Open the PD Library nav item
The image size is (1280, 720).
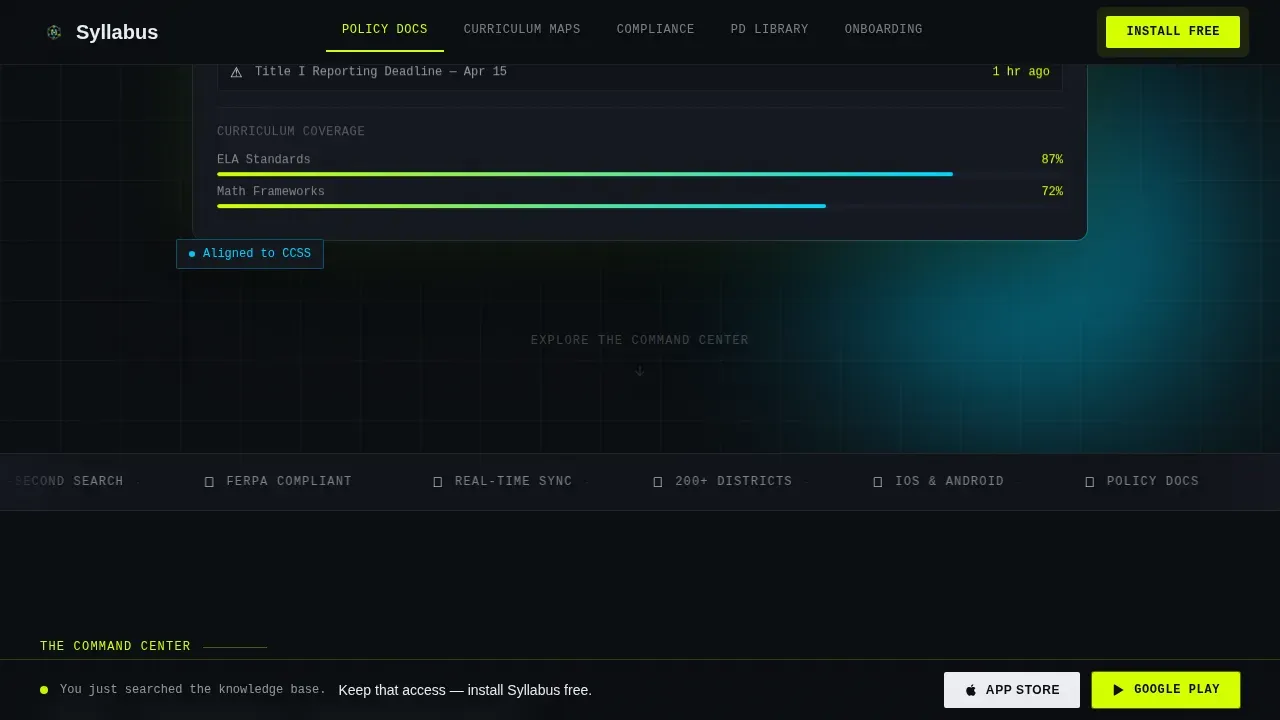click(770, 30)
